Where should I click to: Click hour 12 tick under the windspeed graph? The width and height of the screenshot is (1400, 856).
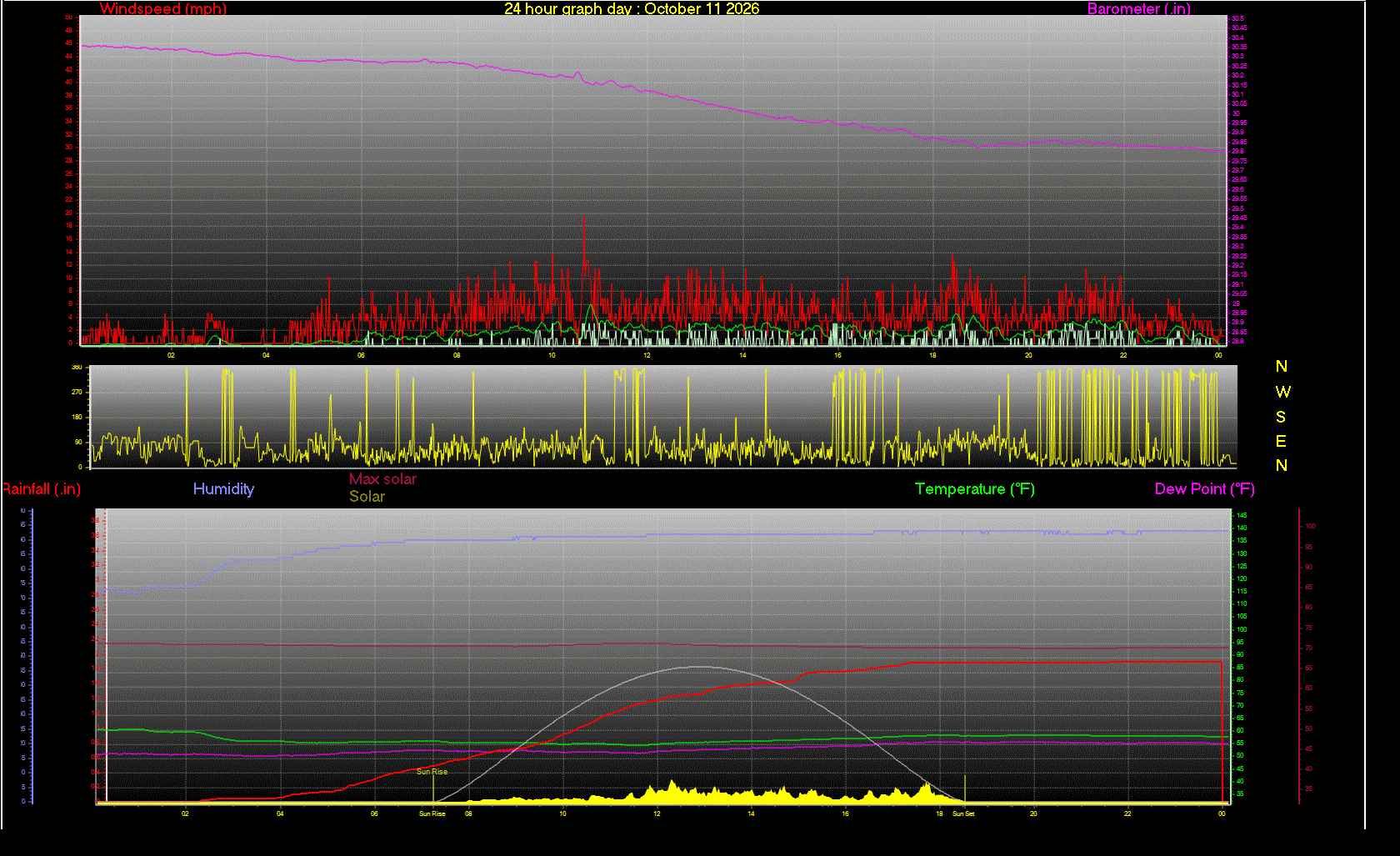(x=647, y=355)
